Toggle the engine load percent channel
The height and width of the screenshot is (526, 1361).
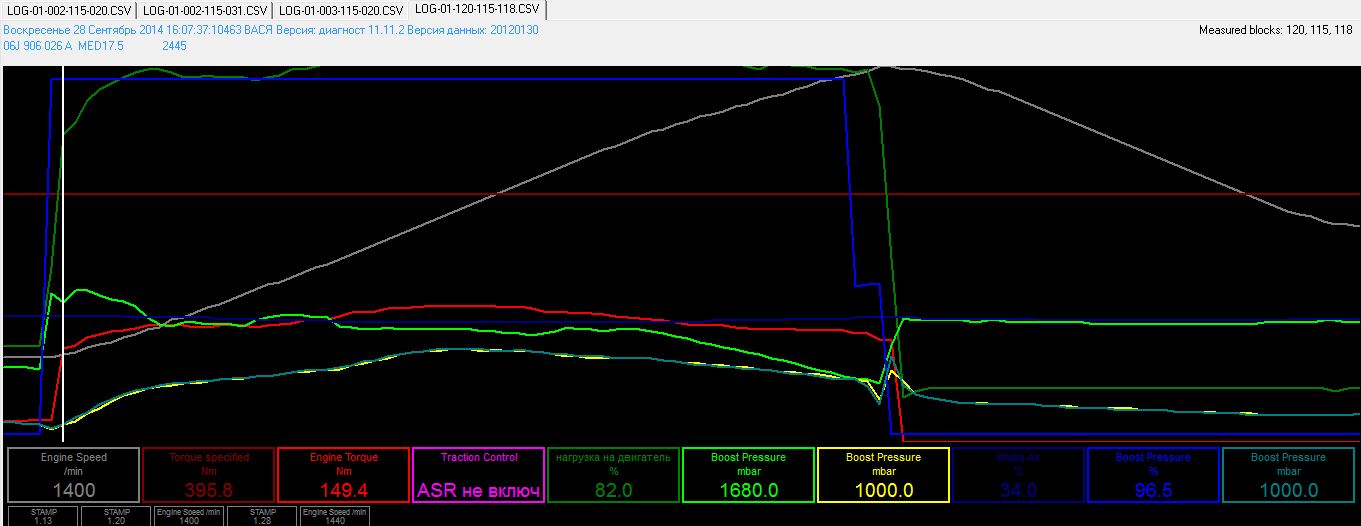click(x=613, y=474)
